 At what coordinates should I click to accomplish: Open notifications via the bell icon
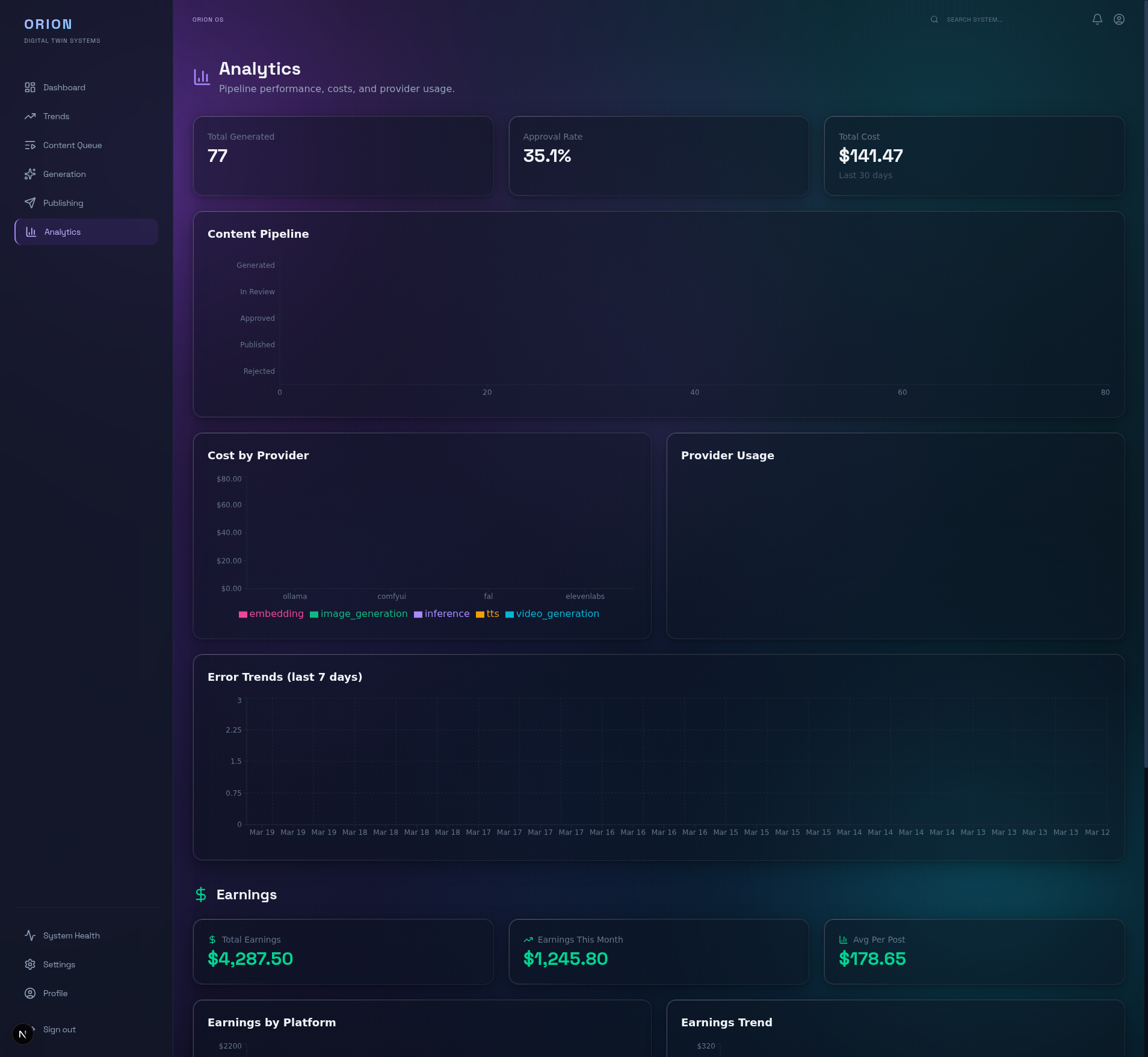pos(1097,19)
